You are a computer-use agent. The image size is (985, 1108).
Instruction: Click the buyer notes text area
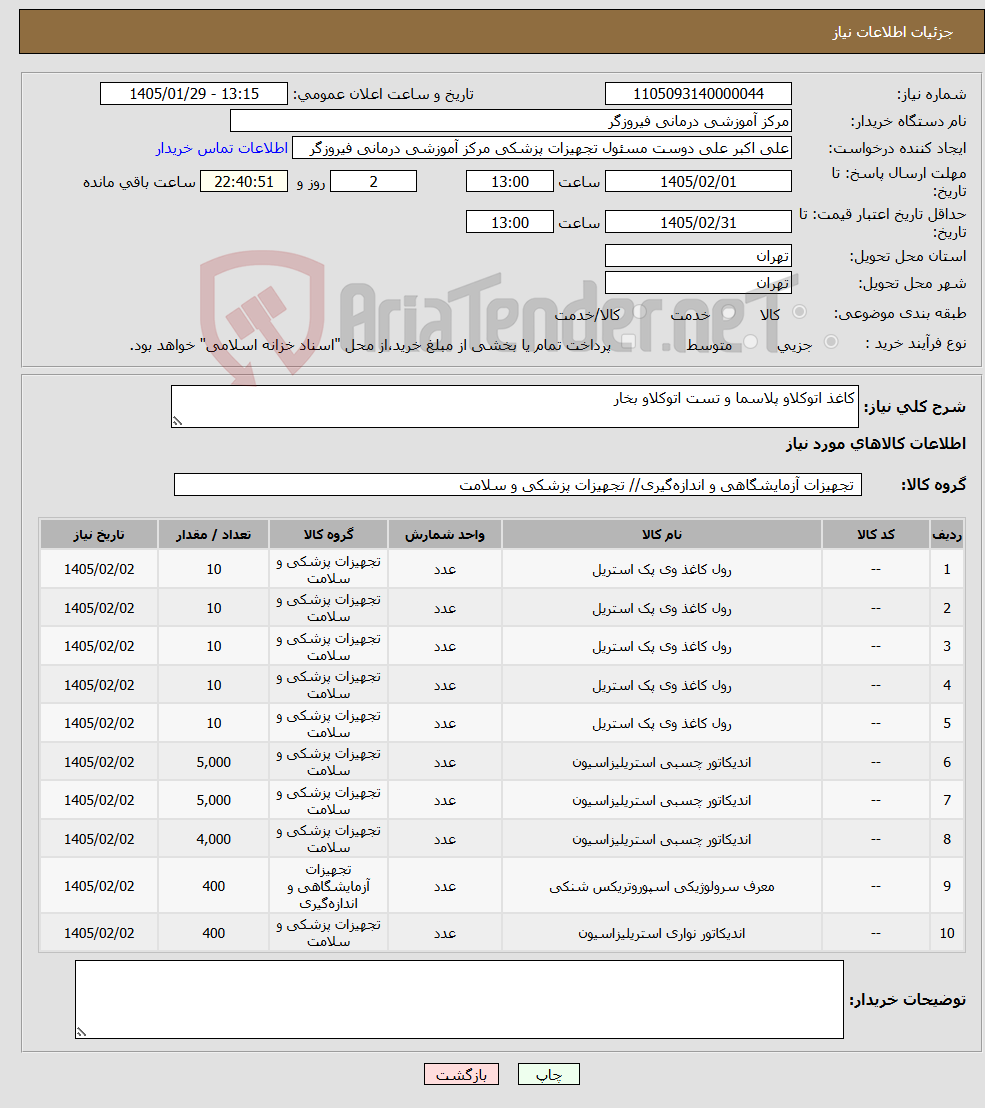point(459,999)
